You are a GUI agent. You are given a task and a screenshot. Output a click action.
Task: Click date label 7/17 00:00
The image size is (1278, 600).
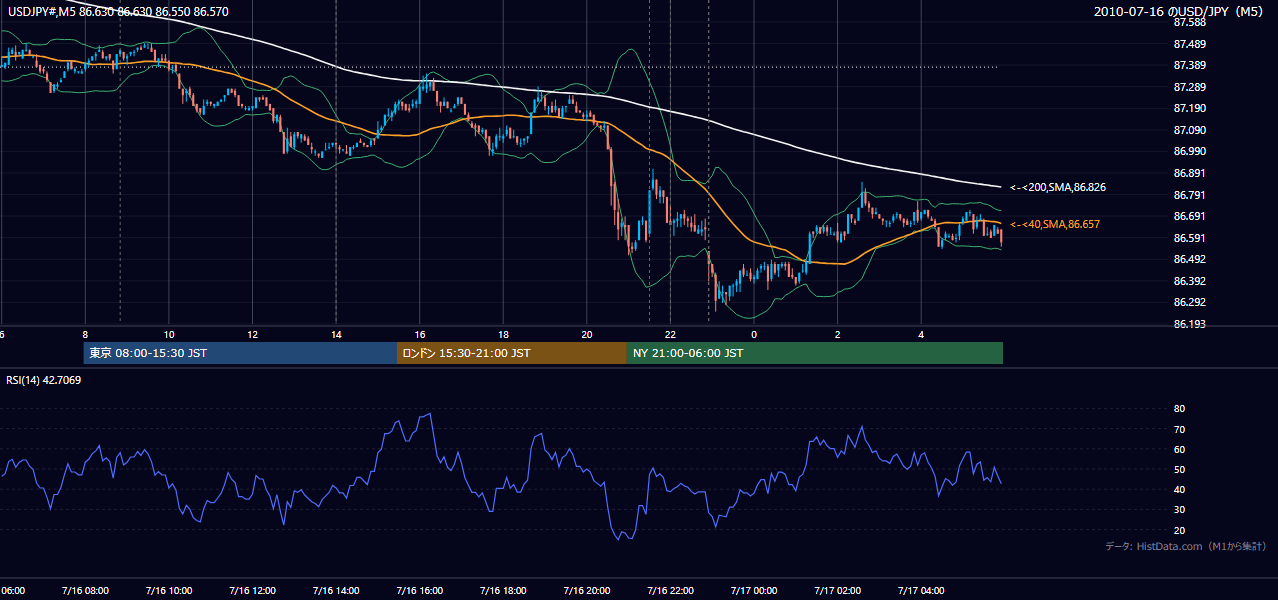click(x=754, y=591)
